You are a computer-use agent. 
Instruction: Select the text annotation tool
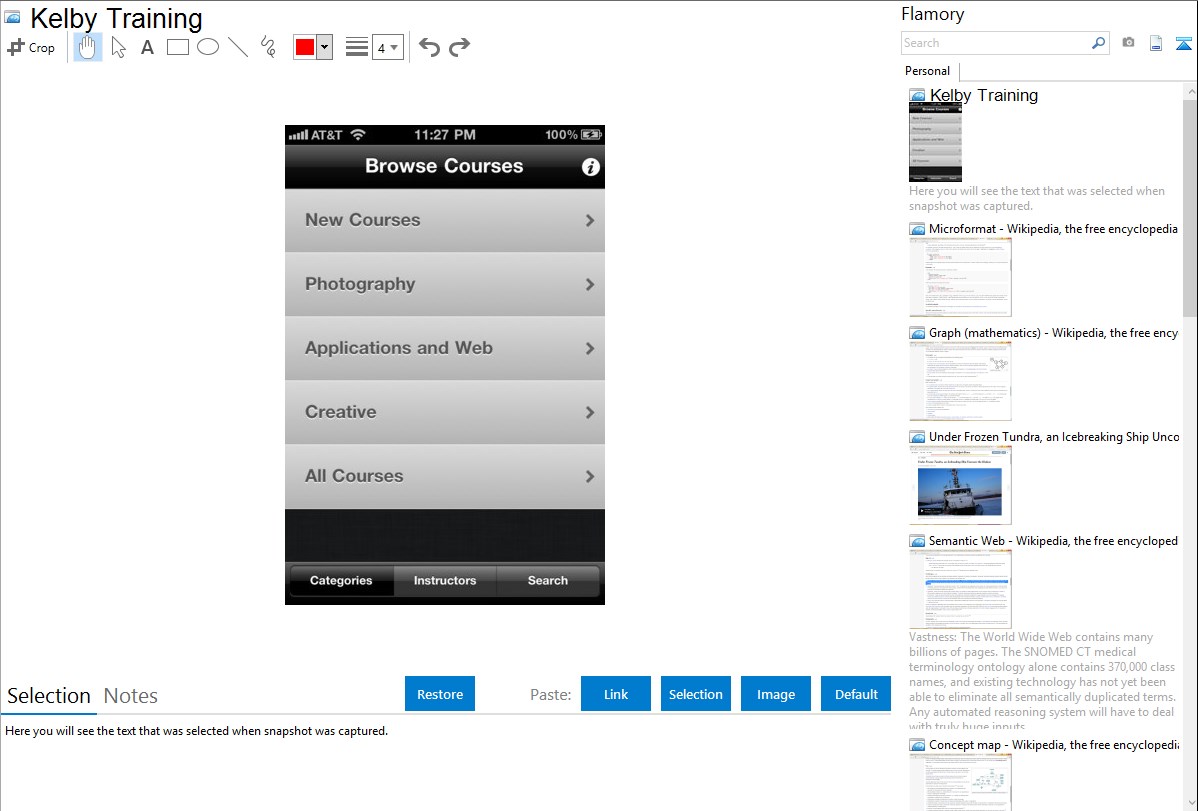tap(147, 47)
